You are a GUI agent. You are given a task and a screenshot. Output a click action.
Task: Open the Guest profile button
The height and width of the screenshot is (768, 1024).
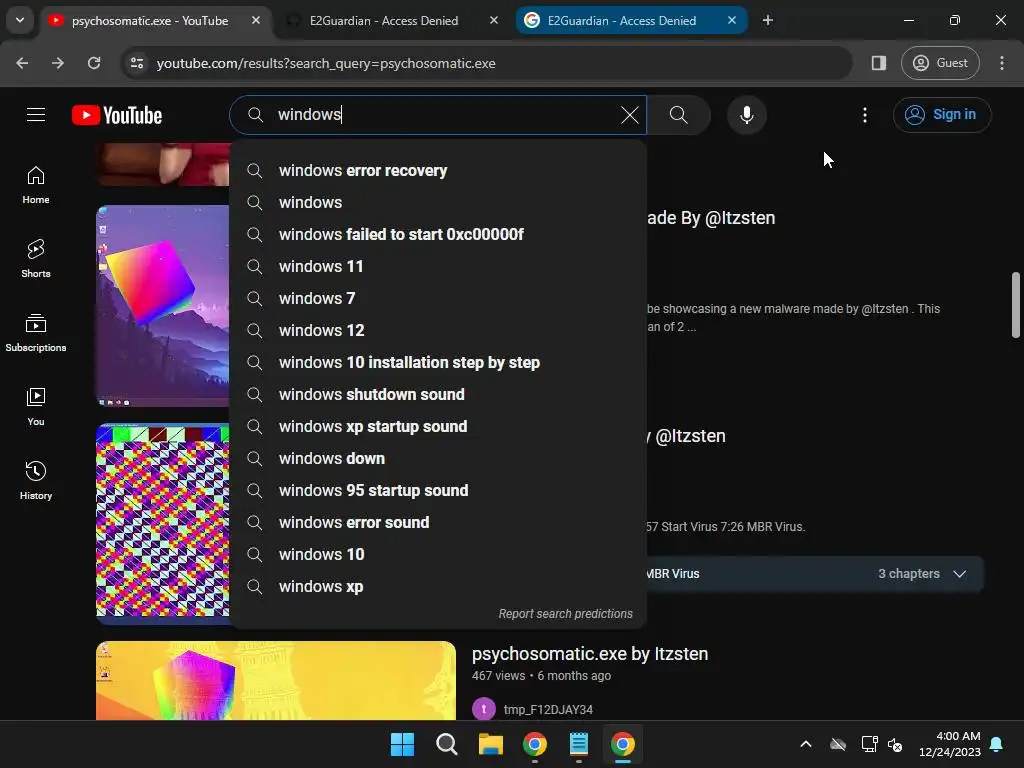click(x=940, y=63)
